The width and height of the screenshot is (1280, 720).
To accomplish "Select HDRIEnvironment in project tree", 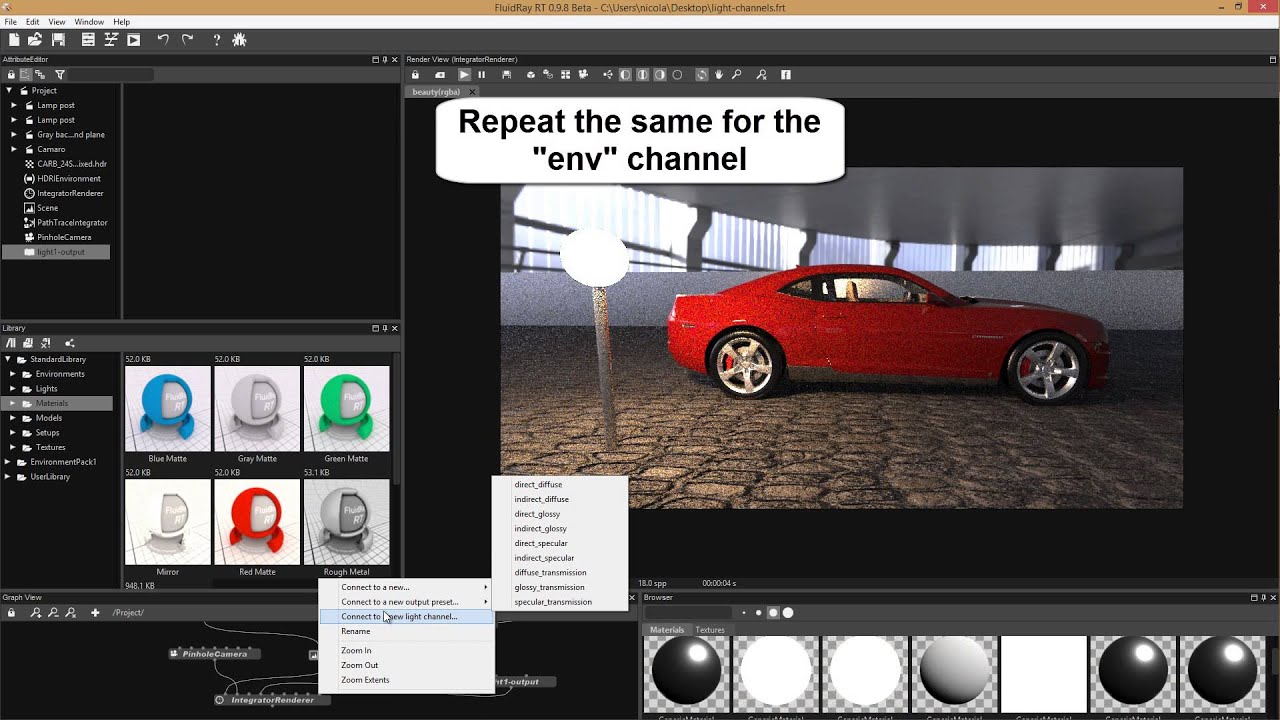I will tap(68, 178).
